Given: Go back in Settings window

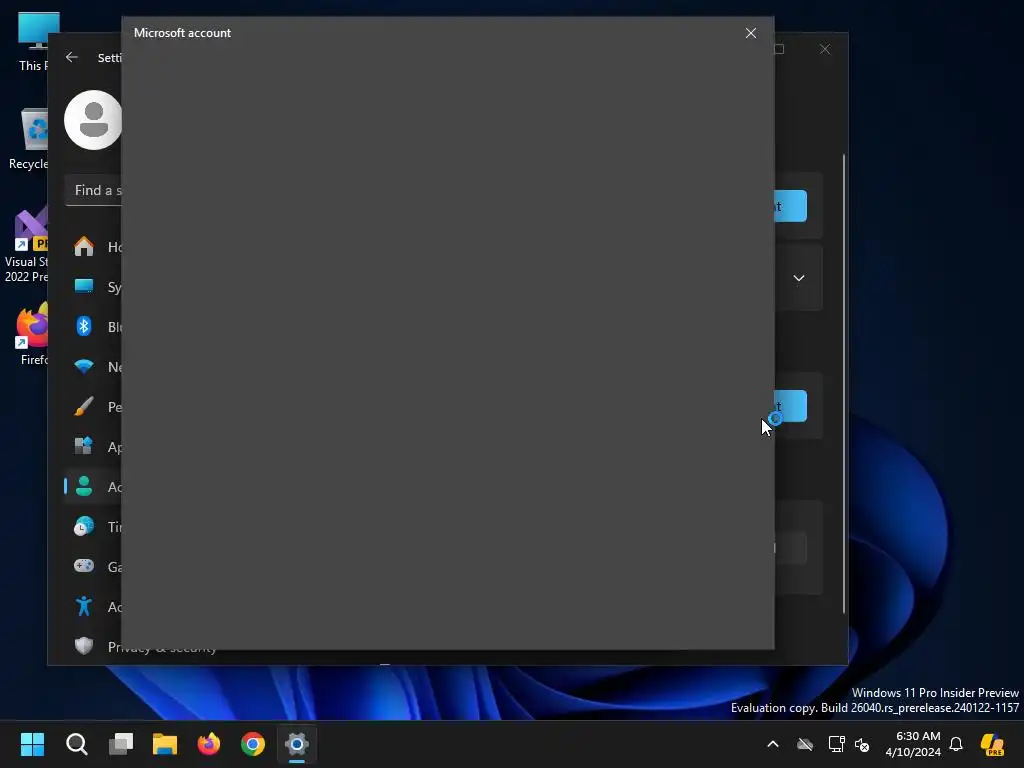Looking at the screenshot, I should point(72,57).
